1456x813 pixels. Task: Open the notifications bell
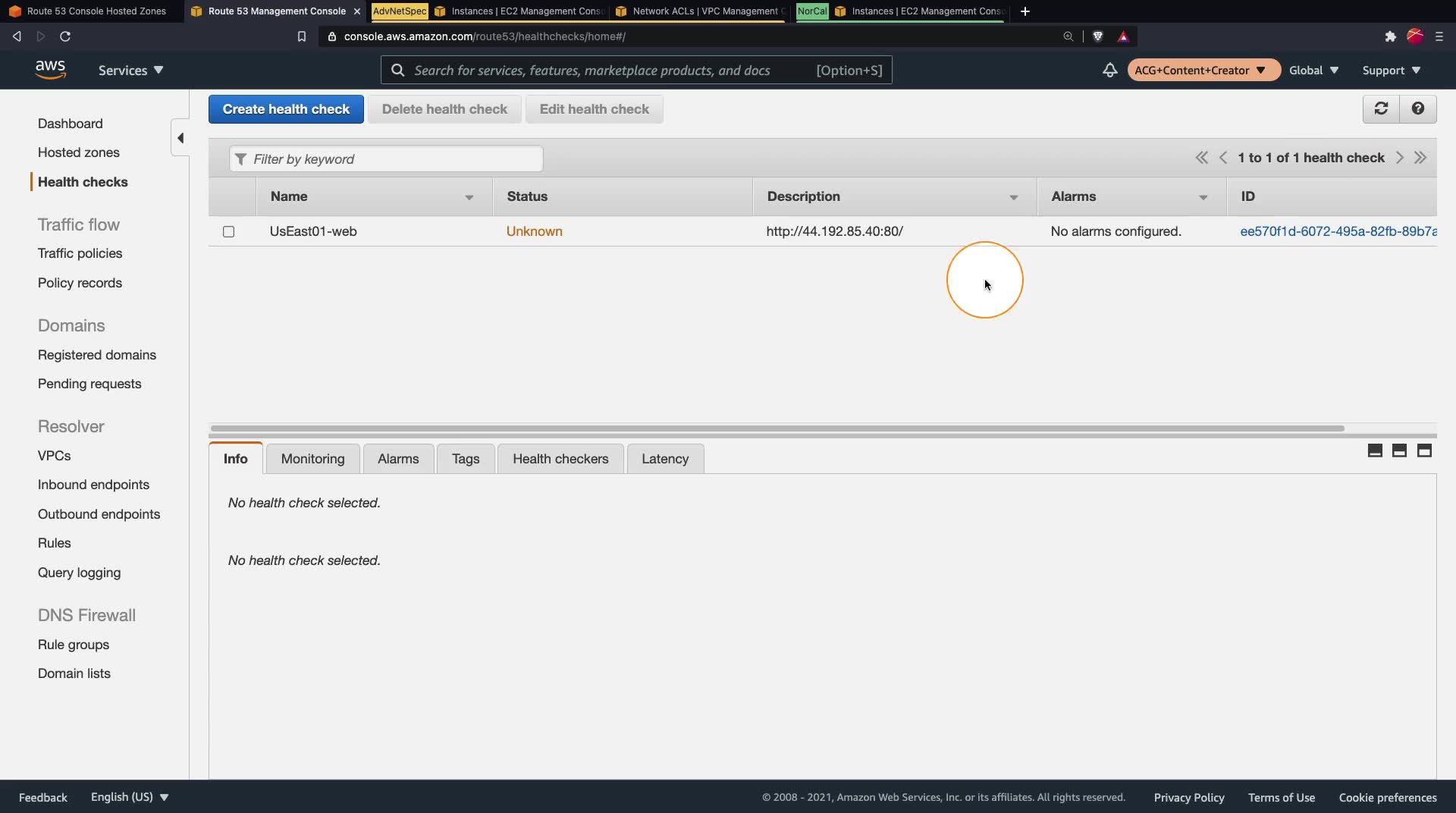click(1109, 70)
